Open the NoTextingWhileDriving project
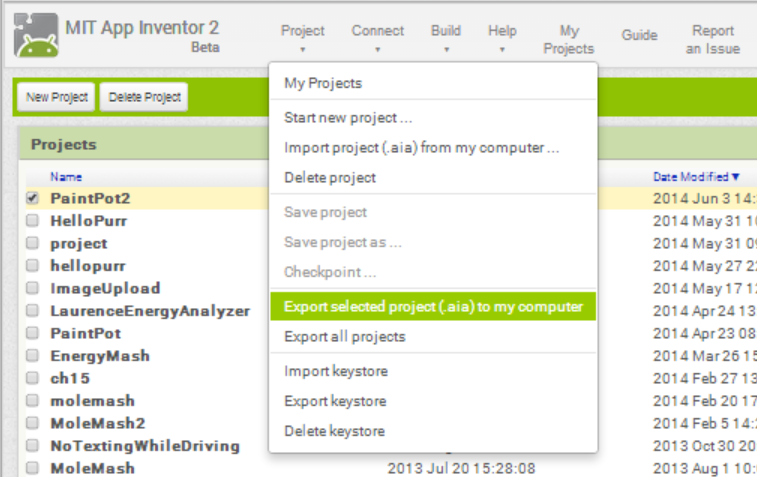757x477 pixels. point(145,446)
